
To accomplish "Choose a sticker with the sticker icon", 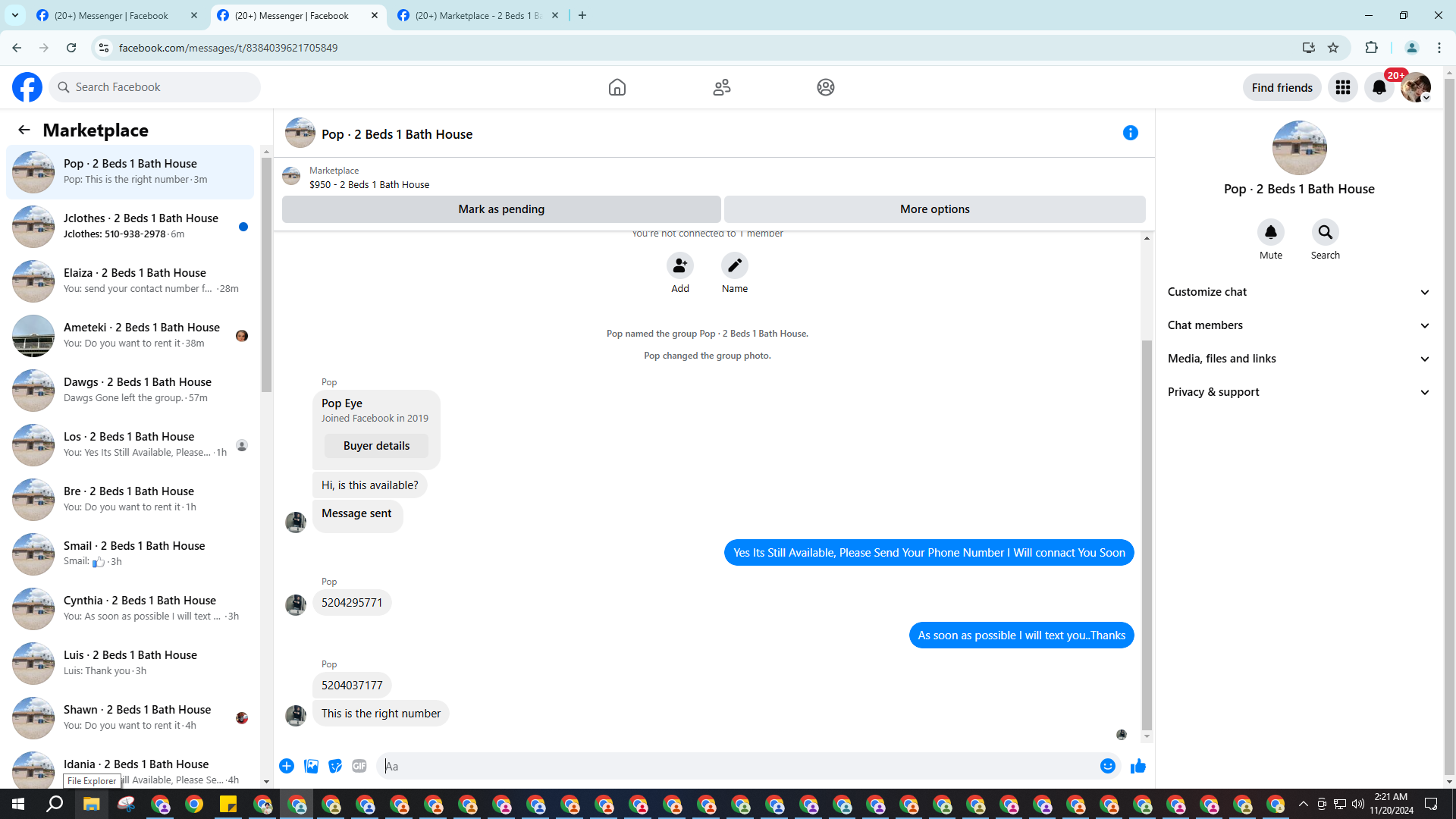I will click(x=335, y=766).
